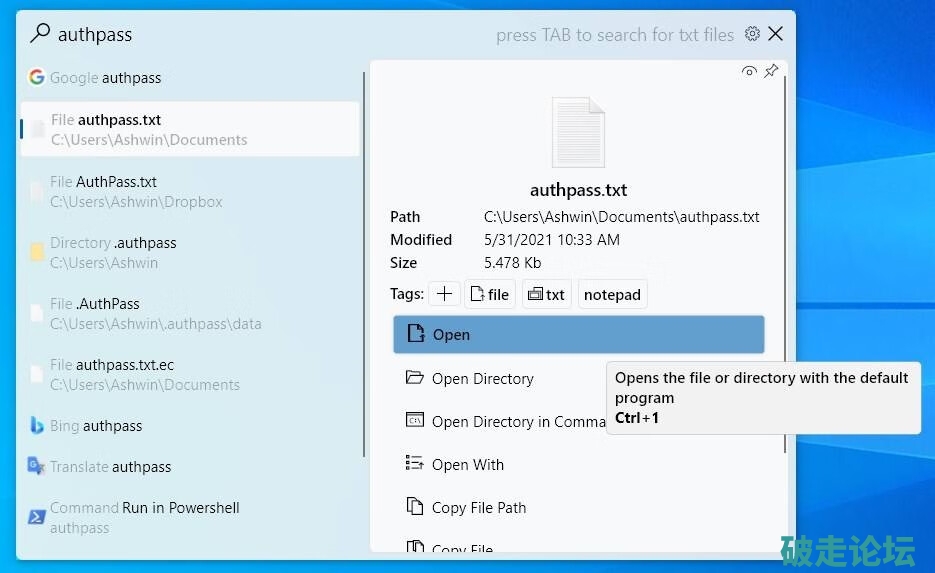This screenshot has height=573, width=935.
Task: Pin the details panel with pin icon
Action: coord(771,71)
